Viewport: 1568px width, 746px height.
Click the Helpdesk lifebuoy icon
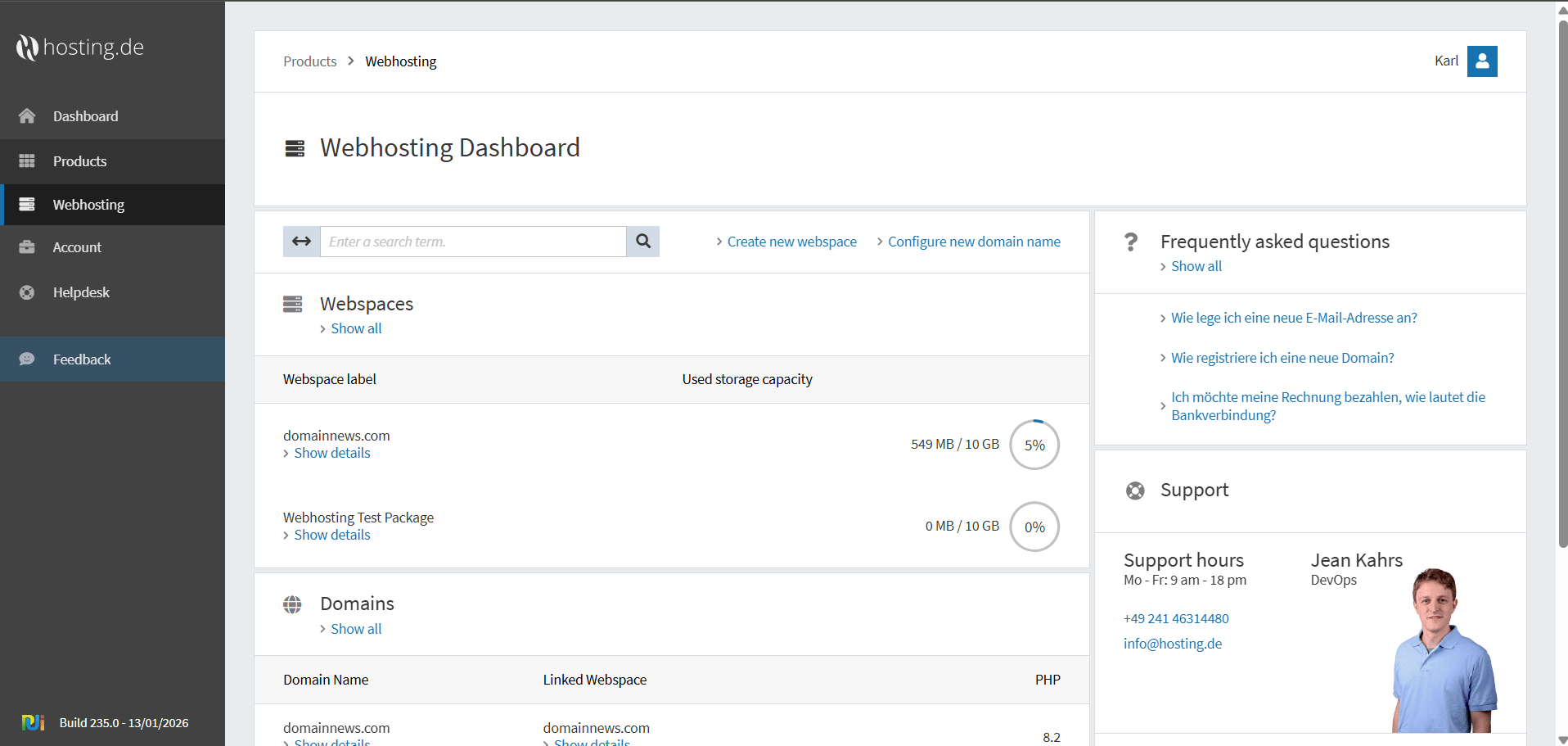(x=27, y=292)
